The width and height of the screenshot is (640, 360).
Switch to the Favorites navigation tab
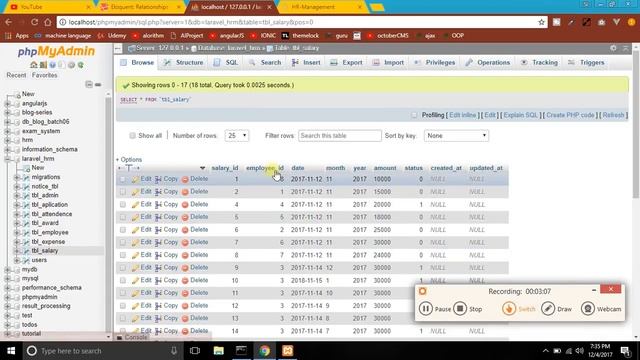[x=44, y=76]
